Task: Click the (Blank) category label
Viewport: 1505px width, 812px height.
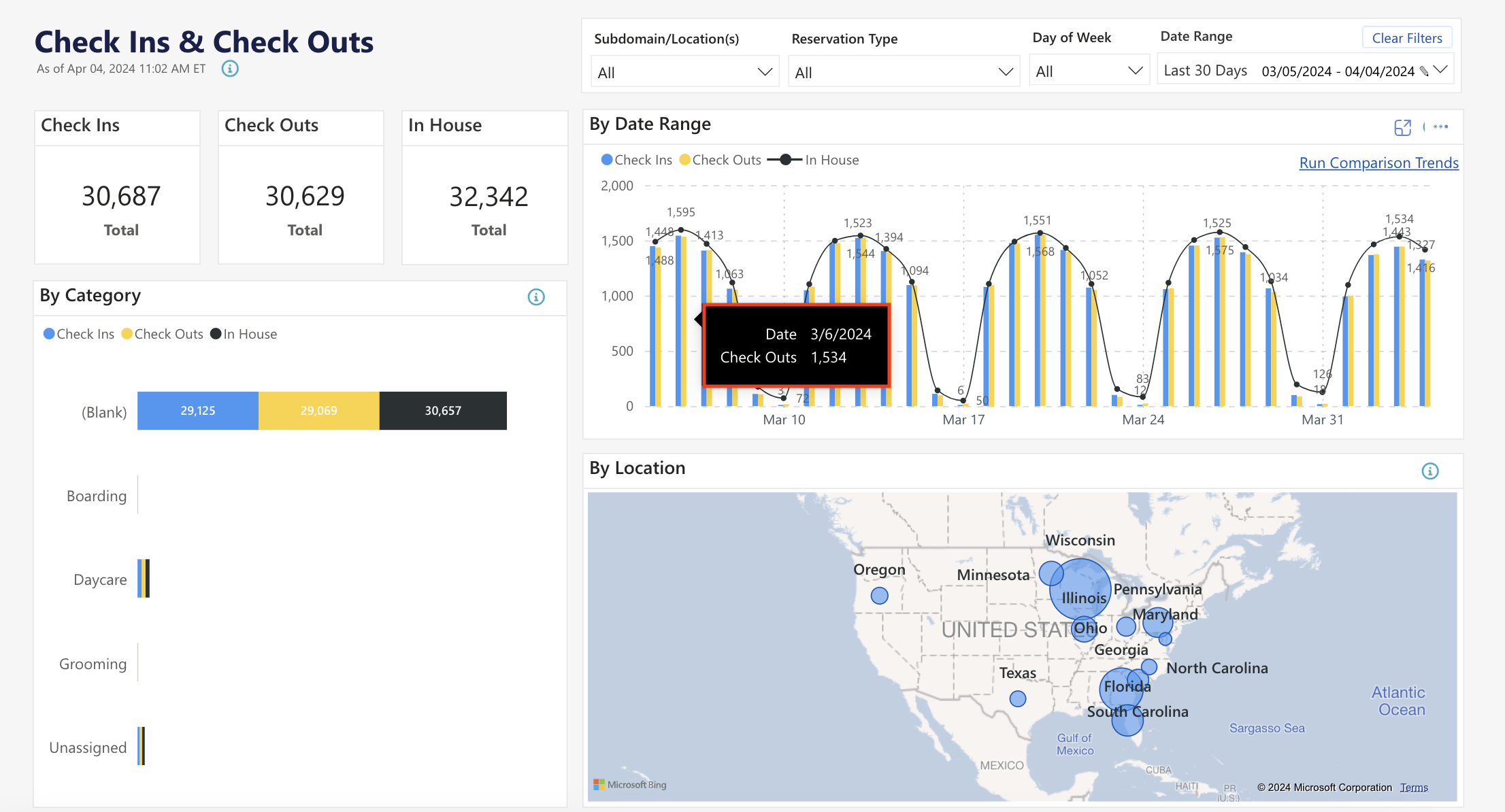Action: pos(104,412)
